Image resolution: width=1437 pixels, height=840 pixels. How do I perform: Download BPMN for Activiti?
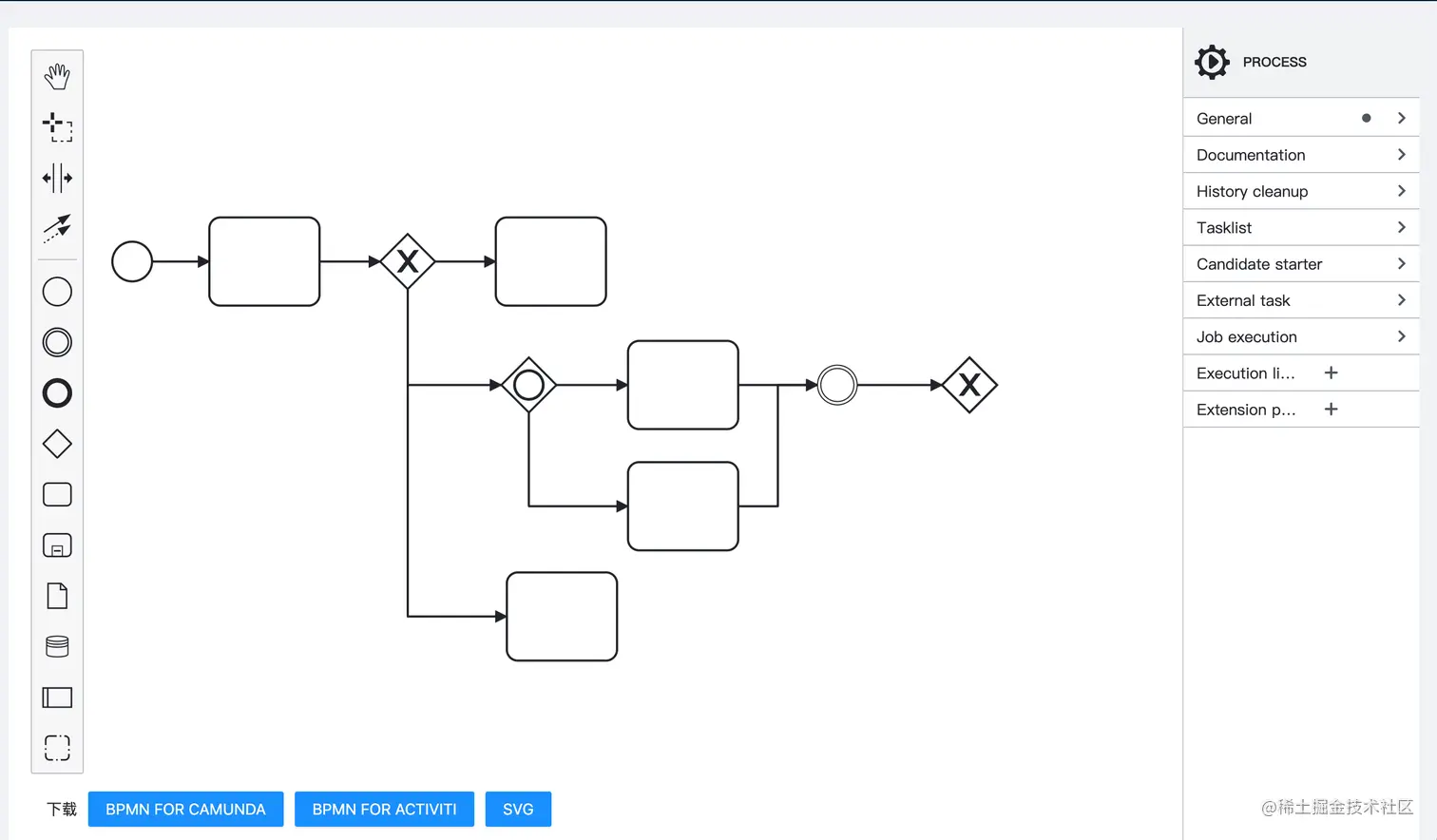point(384,810)
